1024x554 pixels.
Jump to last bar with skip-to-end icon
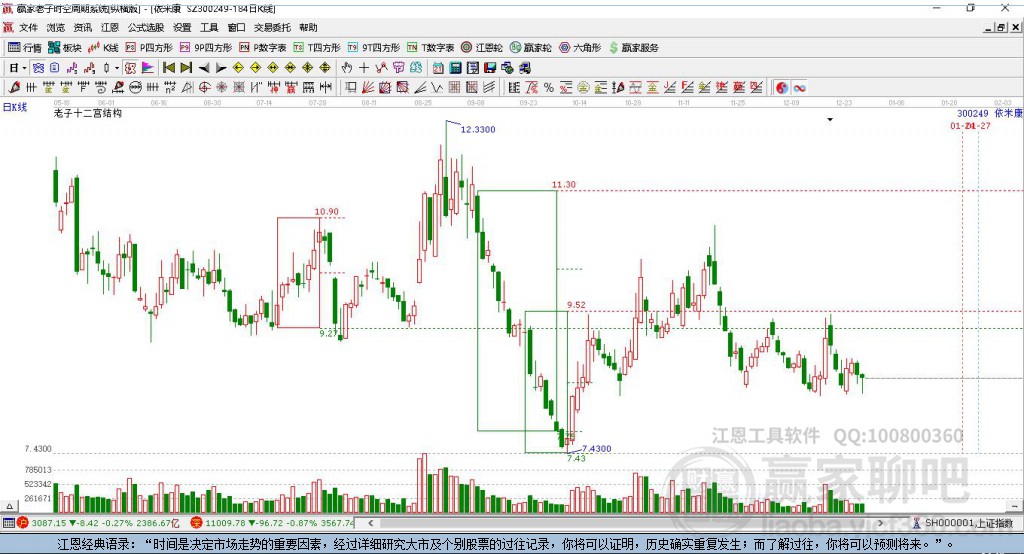(186, 68)
